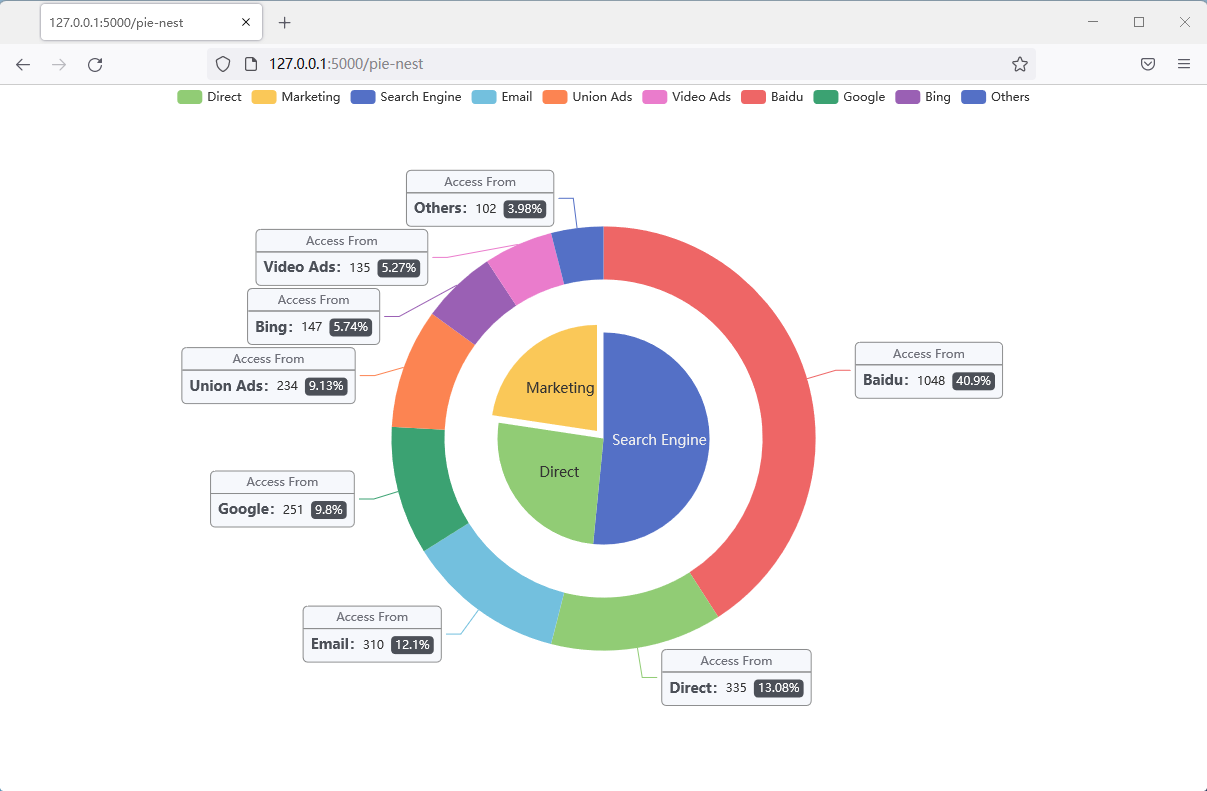Toggle the Direct legend item

tap(209, 97)
